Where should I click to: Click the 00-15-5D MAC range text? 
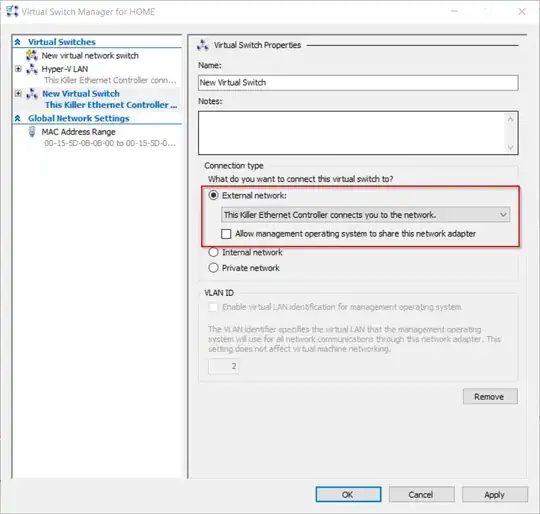point(110,143)
